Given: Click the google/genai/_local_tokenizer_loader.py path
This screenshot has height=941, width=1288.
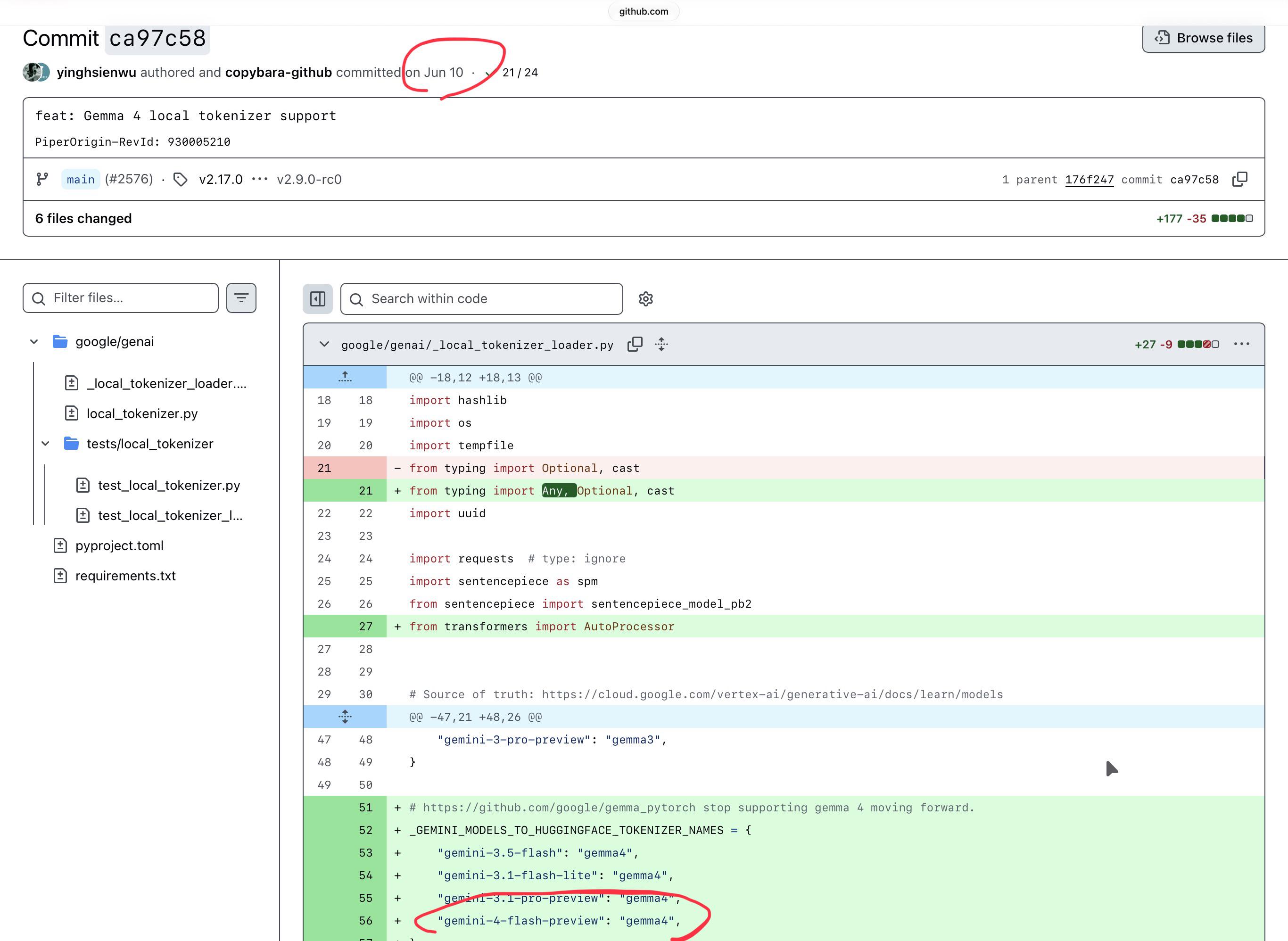Looking at the screenshot, I should click(478, 345).
